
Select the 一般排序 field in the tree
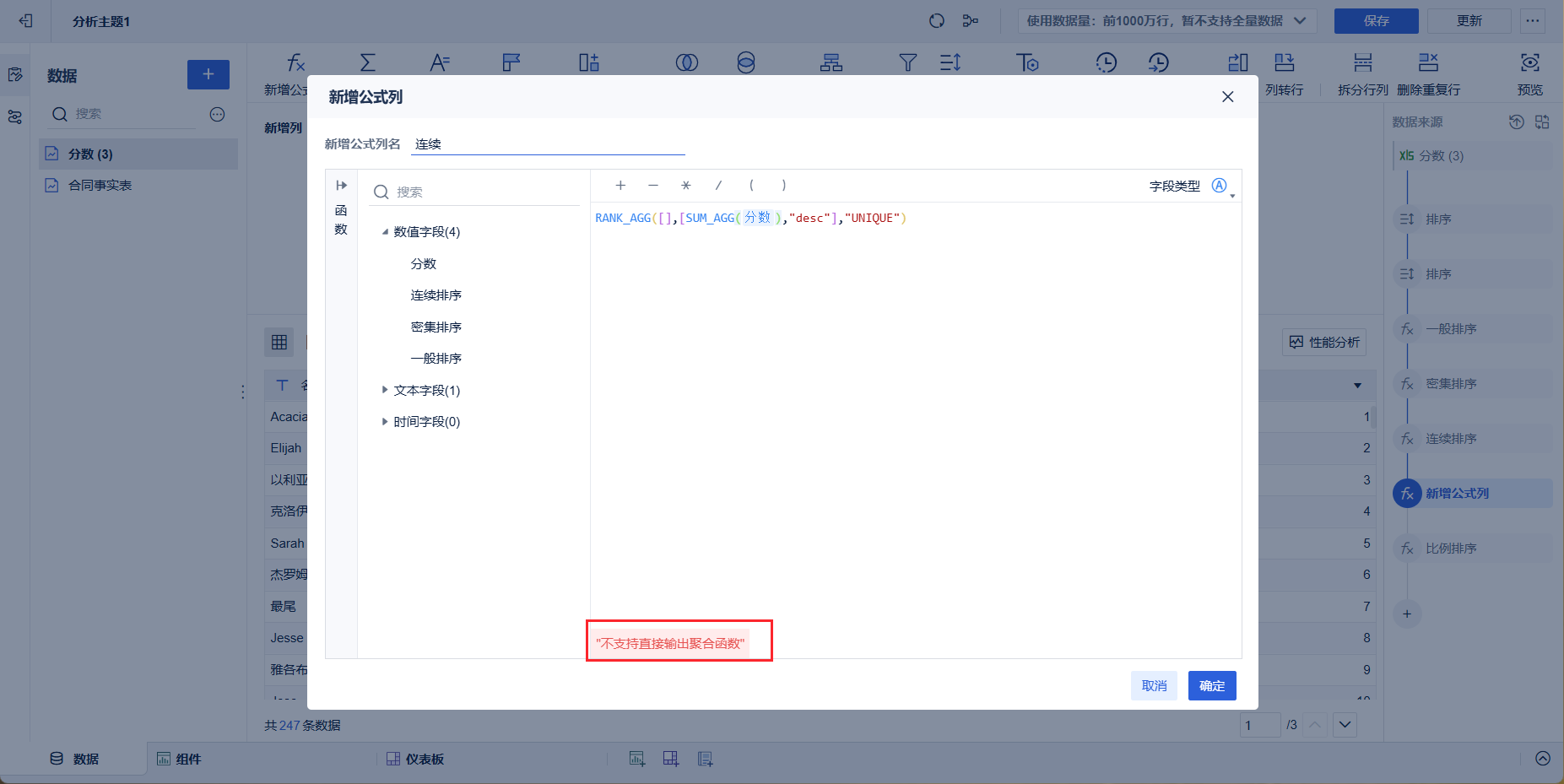coord(436,359)
